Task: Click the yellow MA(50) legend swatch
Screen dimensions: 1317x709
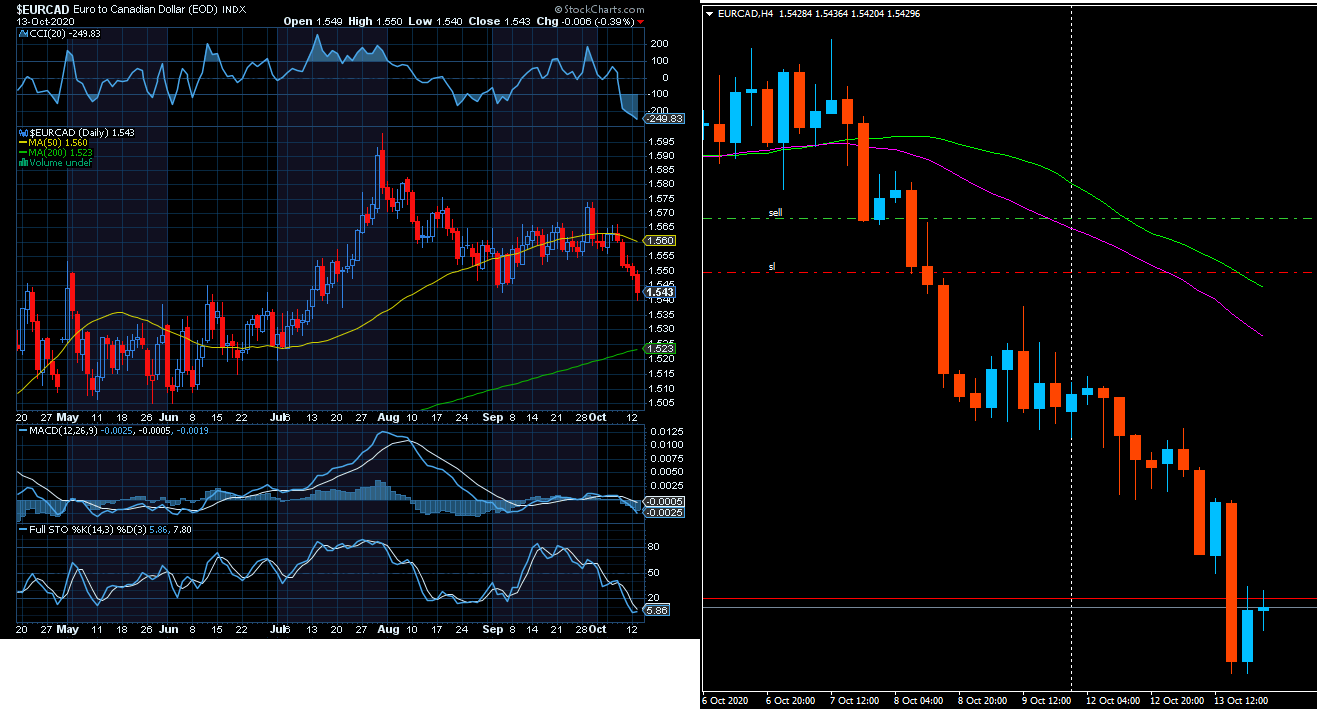Action: tap(24, 143)
